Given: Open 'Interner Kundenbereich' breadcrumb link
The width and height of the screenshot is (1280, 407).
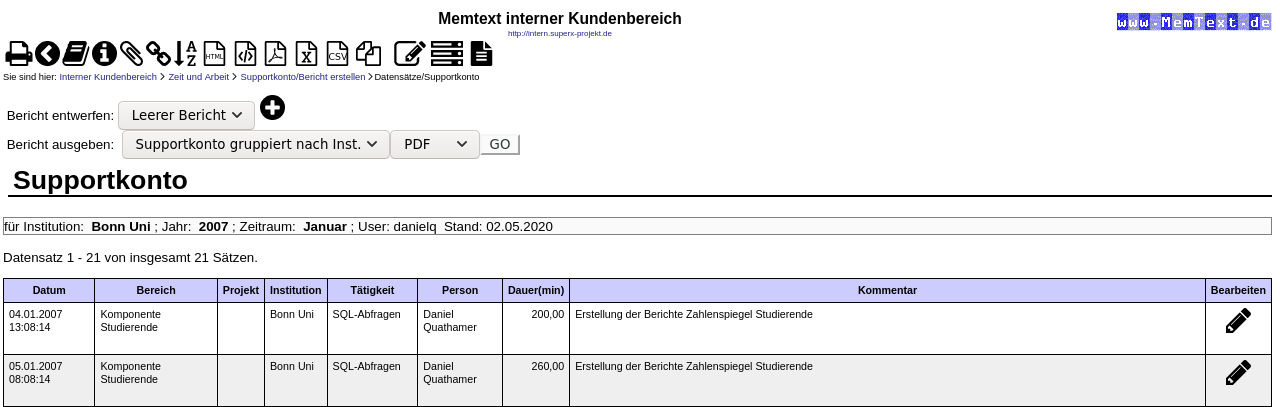Looking at the screenshot, I should pyautogui.click(x=108, y=77).
